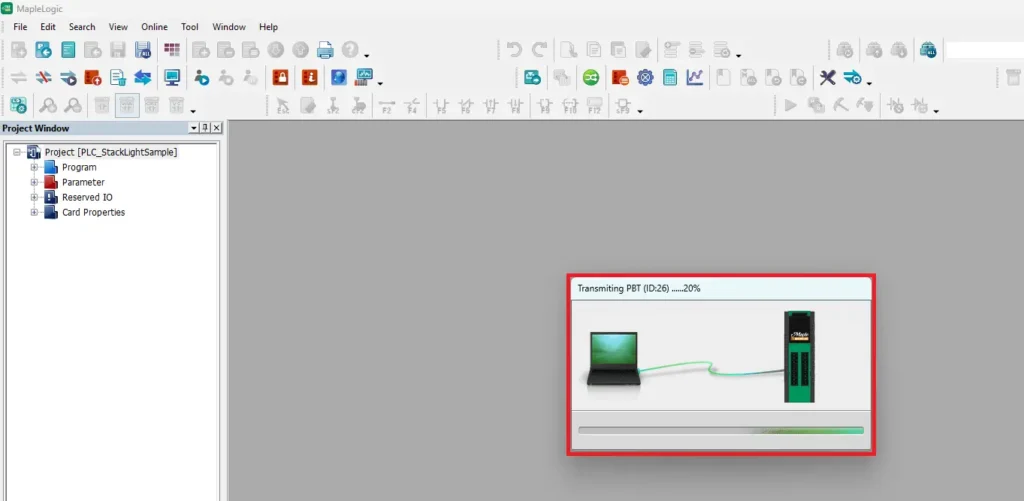Open the Help menu

point(268,27)
